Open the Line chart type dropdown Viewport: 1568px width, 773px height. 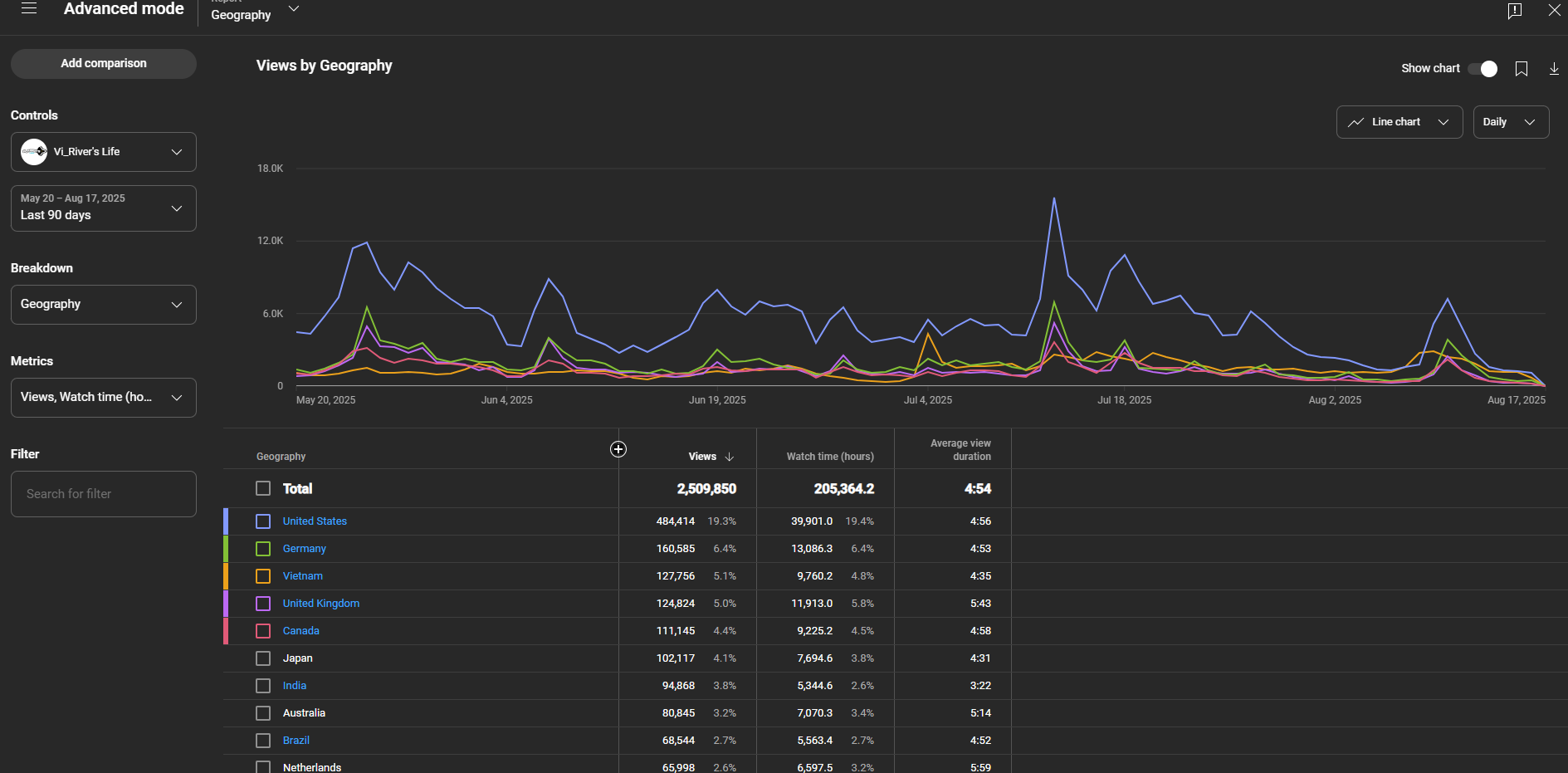(1399, 122)
